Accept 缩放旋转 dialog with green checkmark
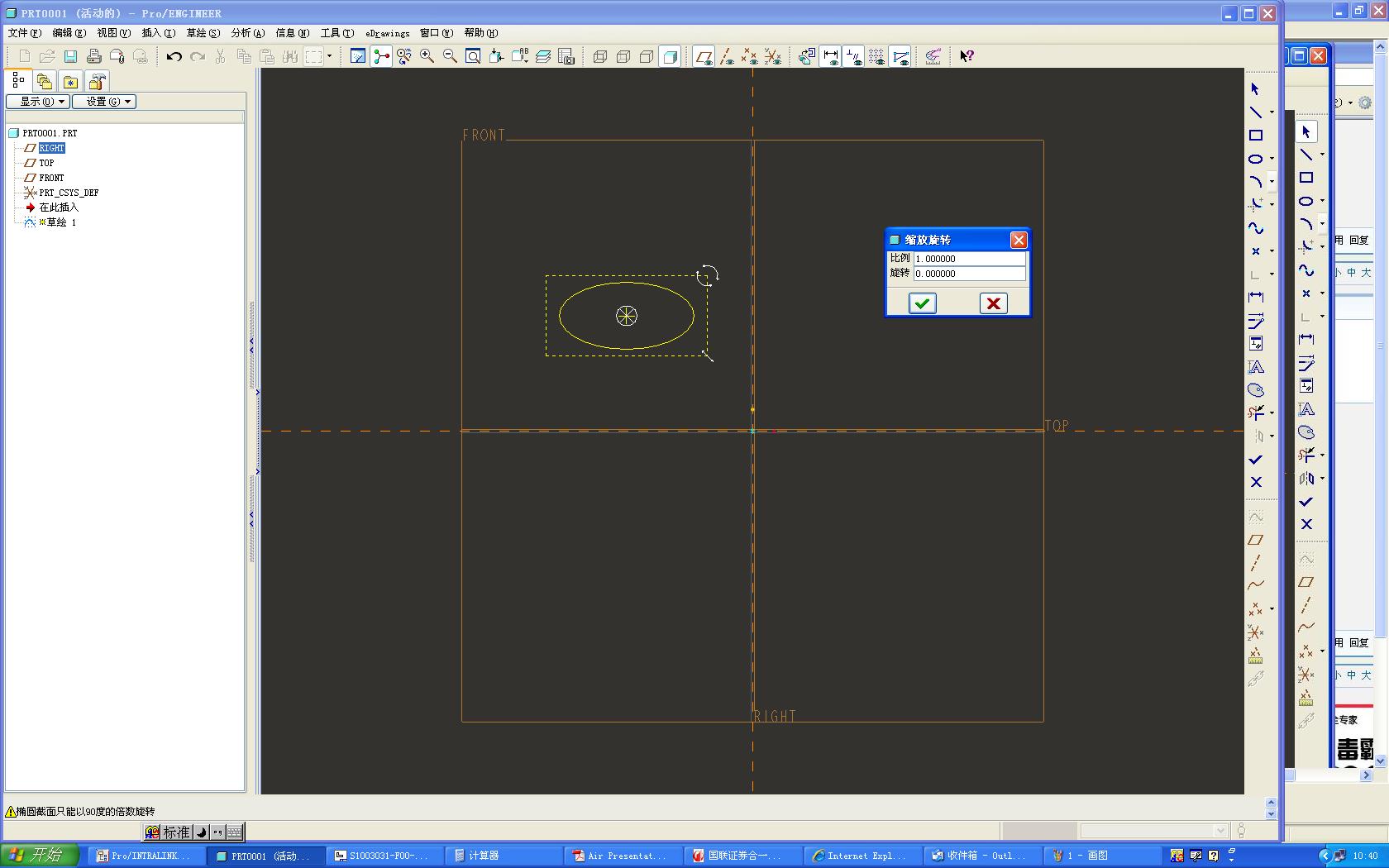Screen dimensions: 1389x868 (922, 303)
